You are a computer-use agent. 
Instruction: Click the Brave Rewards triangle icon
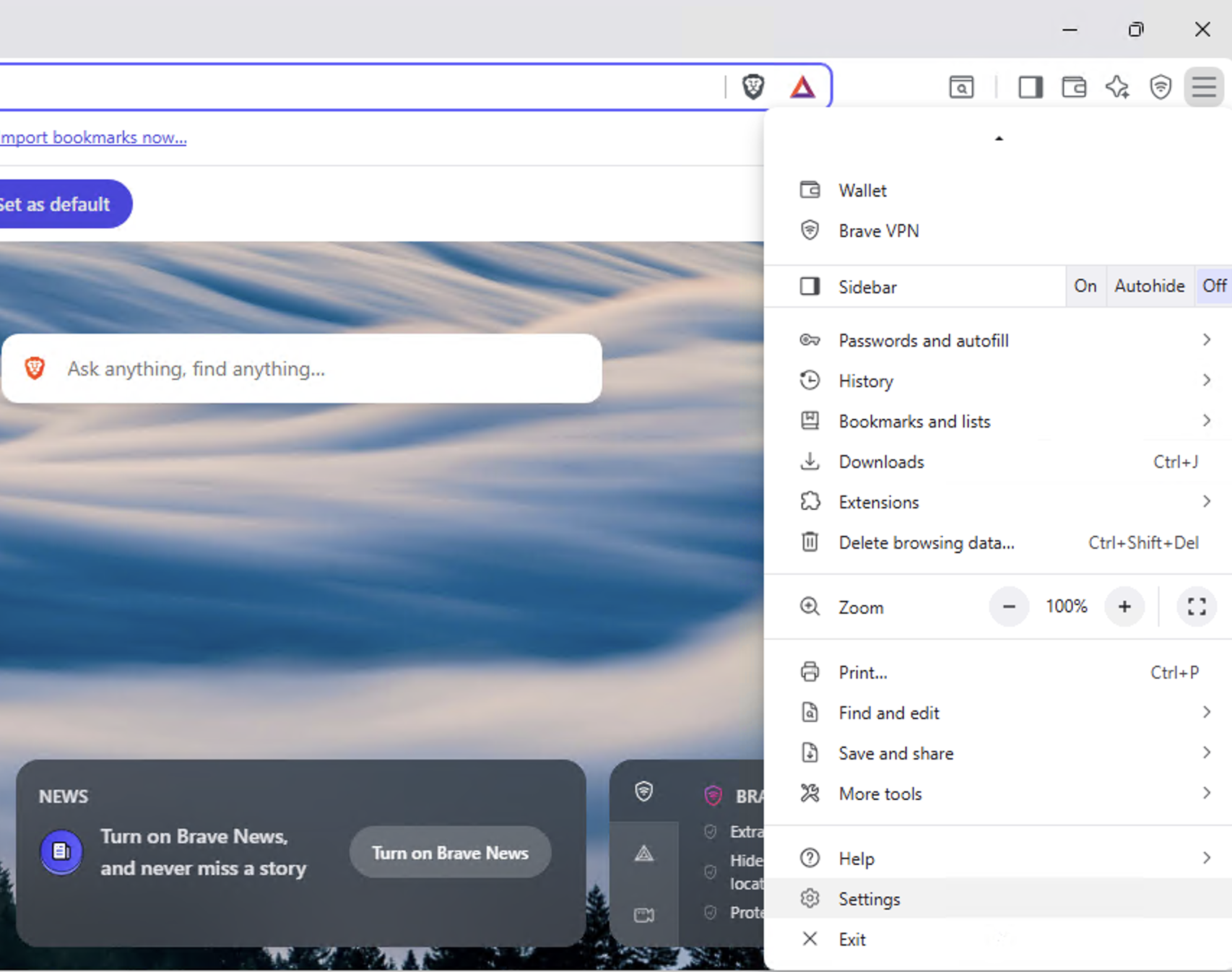point(802,87)
